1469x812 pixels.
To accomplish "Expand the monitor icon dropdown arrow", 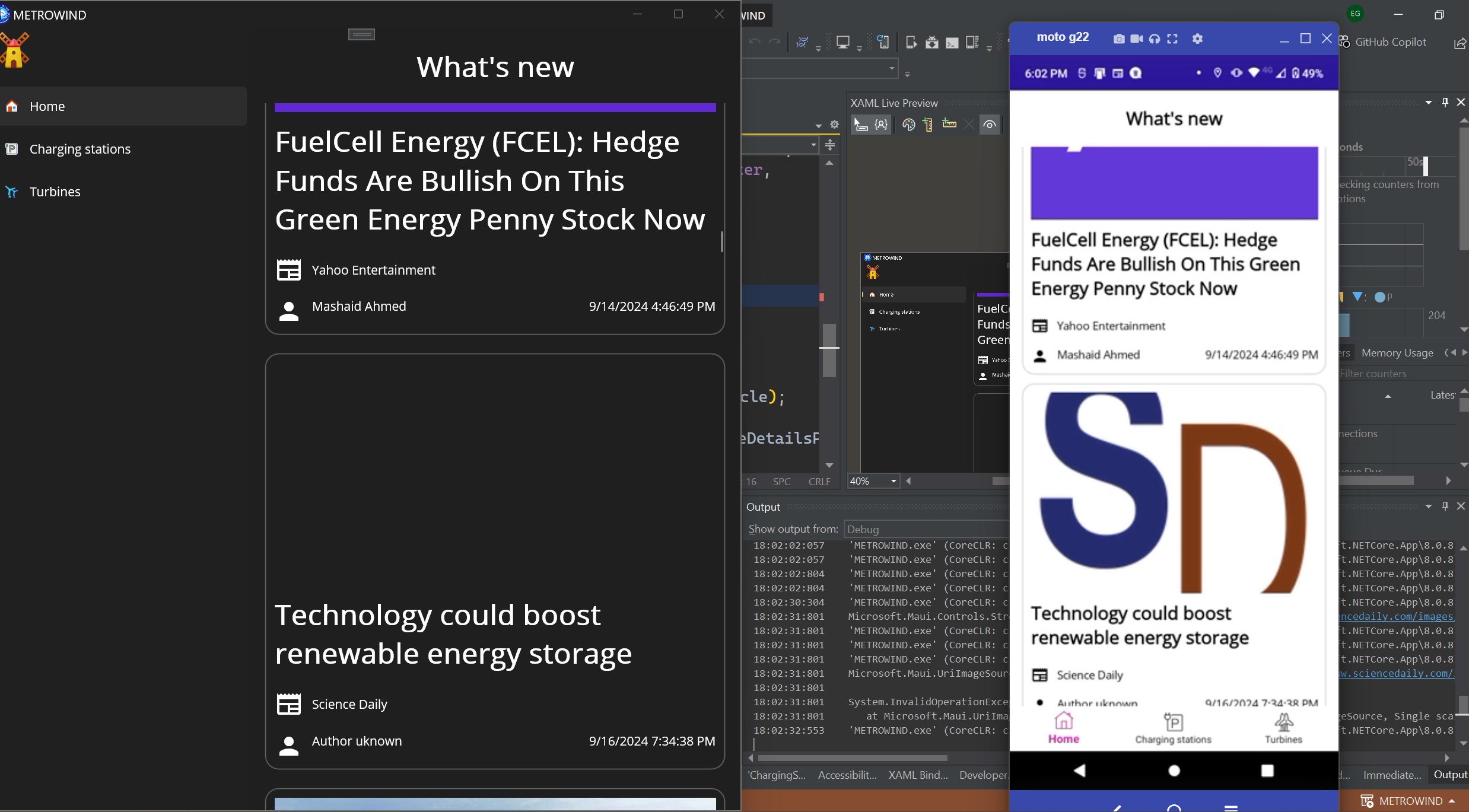I will click(x=859, y=49).
